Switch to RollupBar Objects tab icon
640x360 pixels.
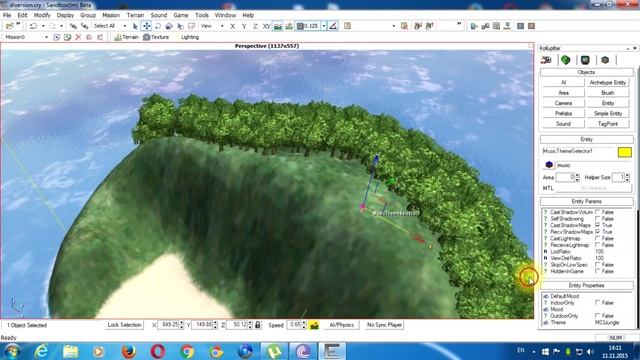pyautogui.click(x=546, y=60)
